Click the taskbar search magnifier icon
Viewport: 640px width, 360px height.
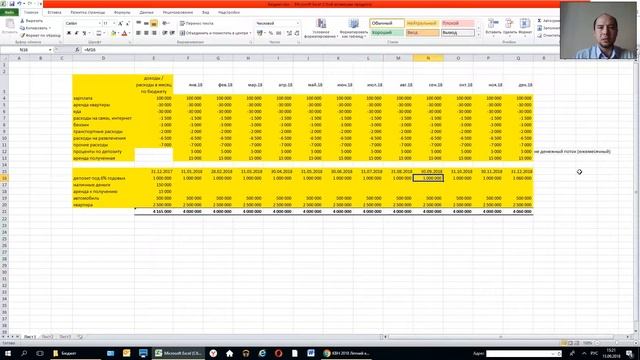(24, 353)
